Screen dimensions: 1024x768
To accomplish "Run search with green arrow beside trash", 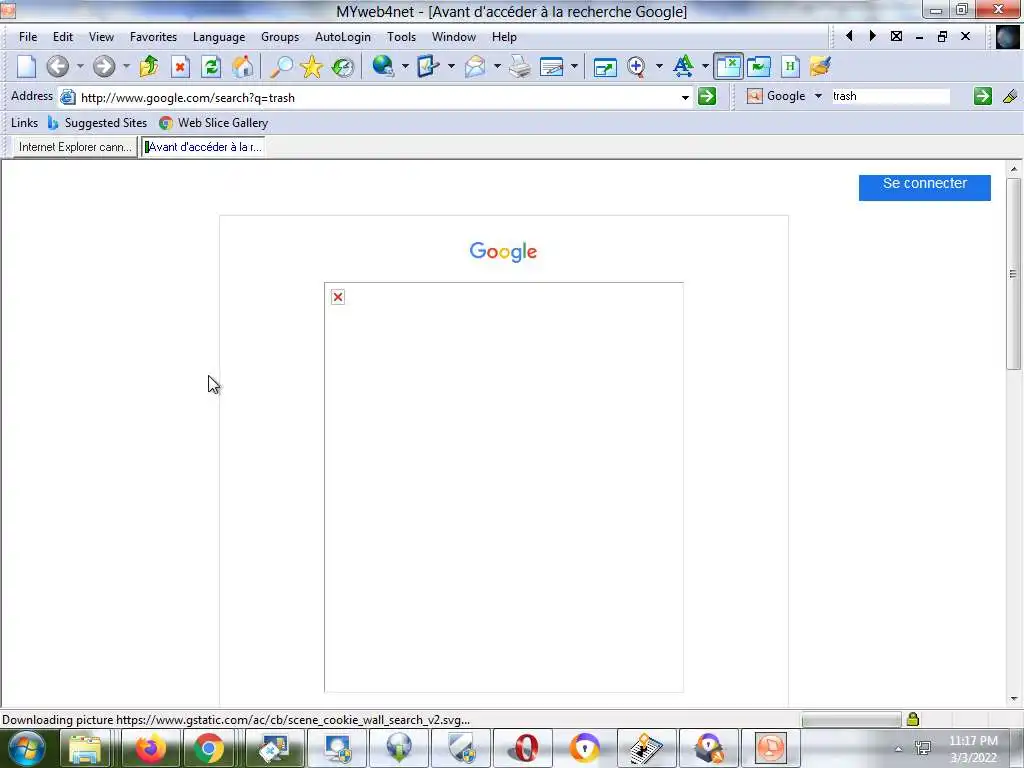I will 982,97.
